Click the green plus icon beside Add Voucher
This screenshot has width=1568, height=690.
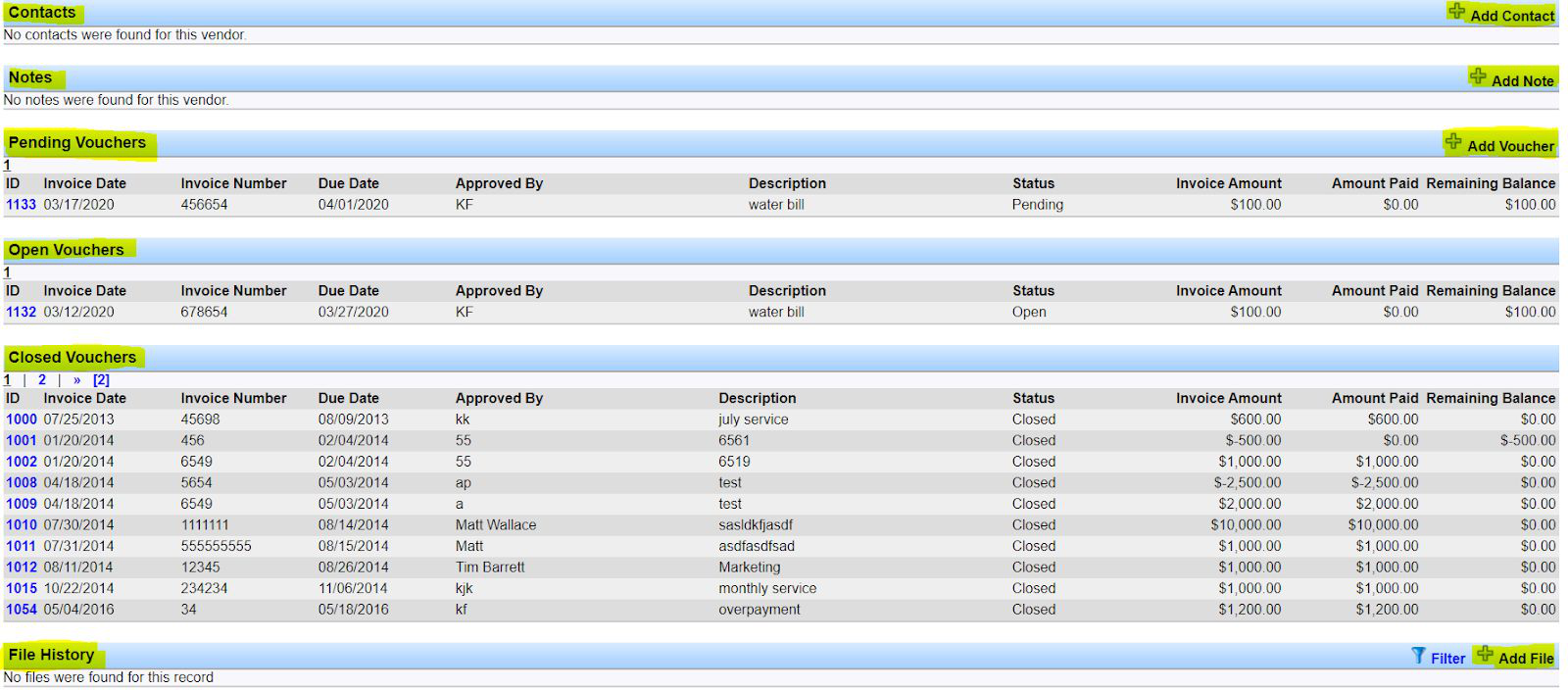point(1453,142)
